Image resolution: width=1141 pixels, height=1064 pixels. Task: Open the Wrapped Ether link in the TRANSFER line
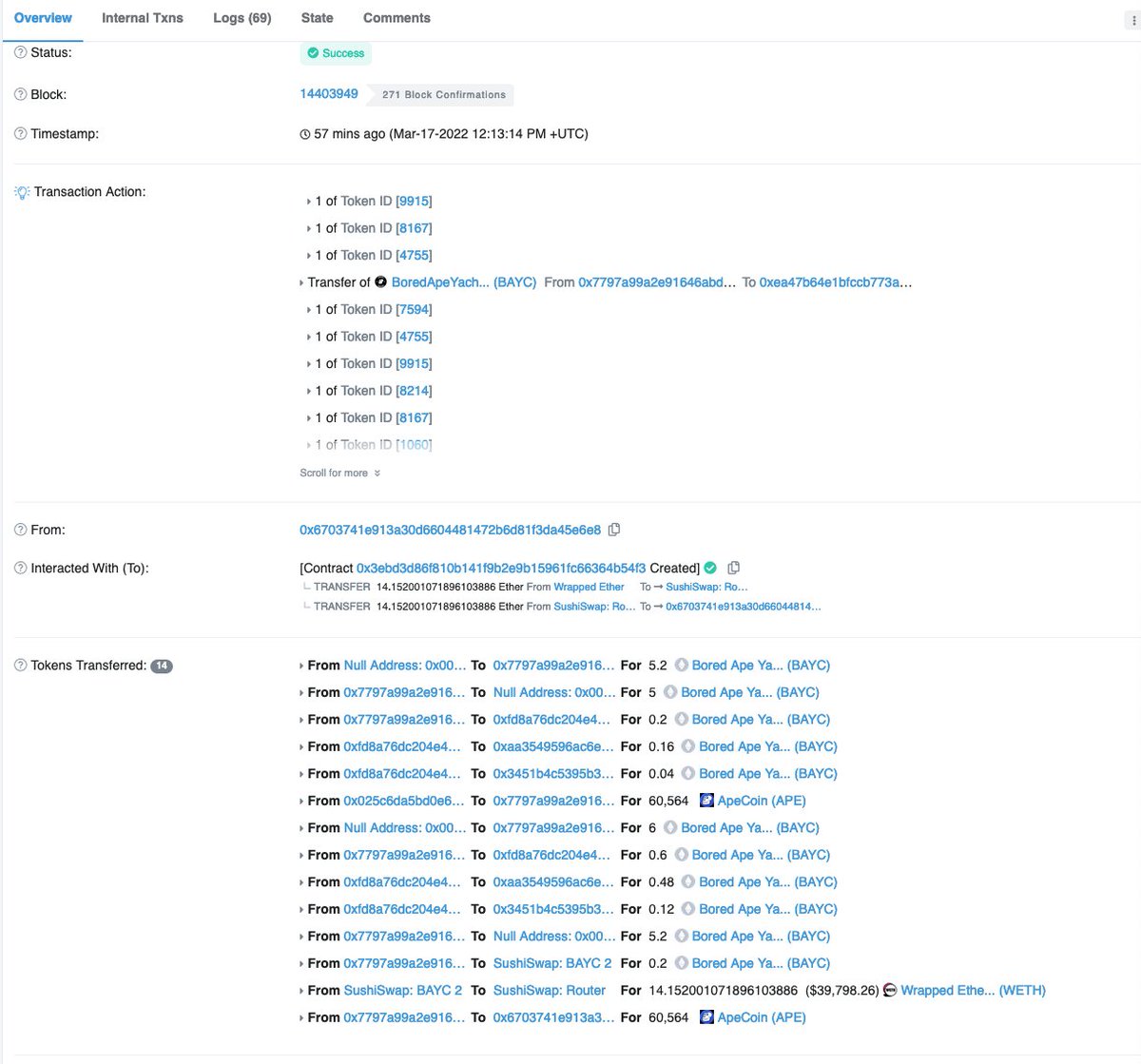point(590,587)
